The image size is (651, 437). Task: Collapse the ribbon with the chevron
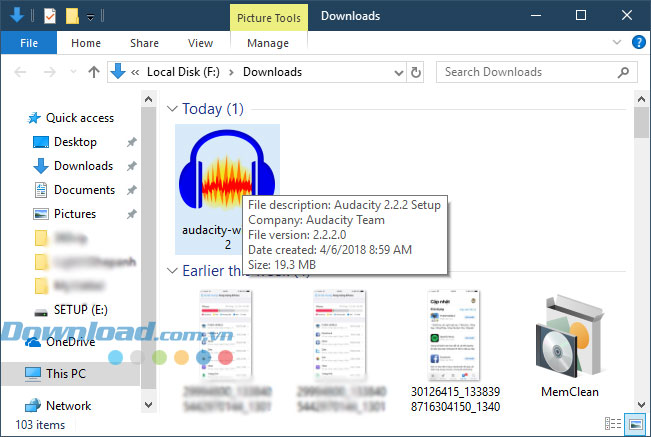[x=615, y=43]
